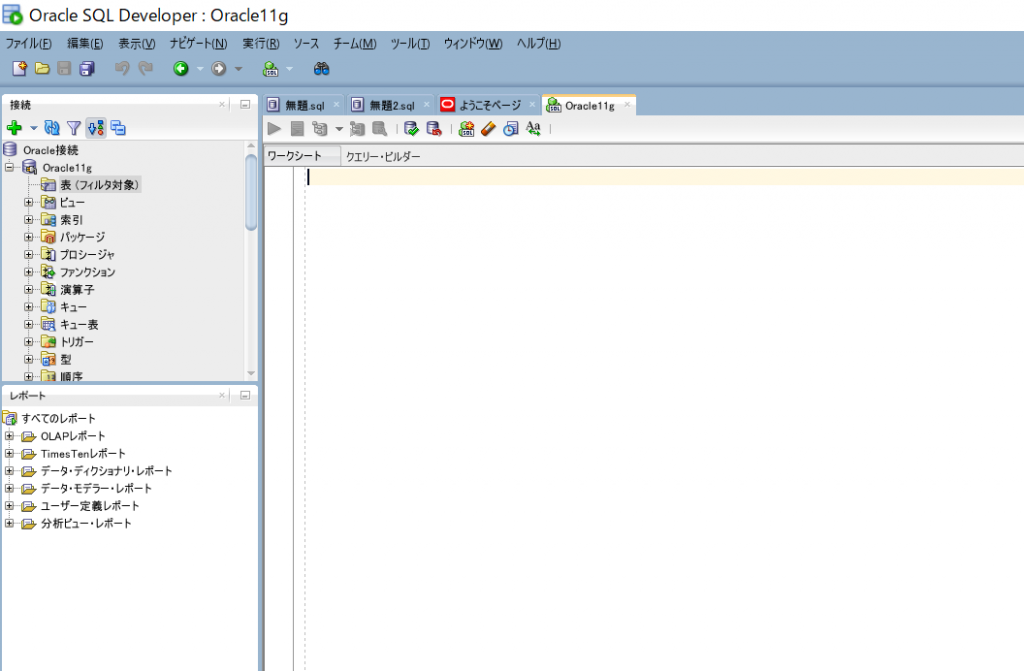Click the Save disk icon
The image size is (1024, 671).
pyautogui.click(x=64, y=69)
